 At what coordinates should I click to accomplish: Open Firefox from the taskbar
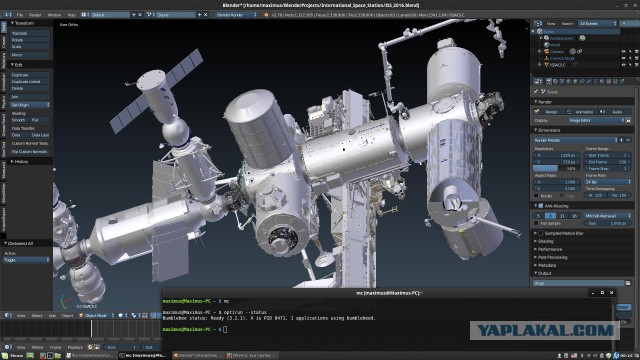(x=43, y=356)
